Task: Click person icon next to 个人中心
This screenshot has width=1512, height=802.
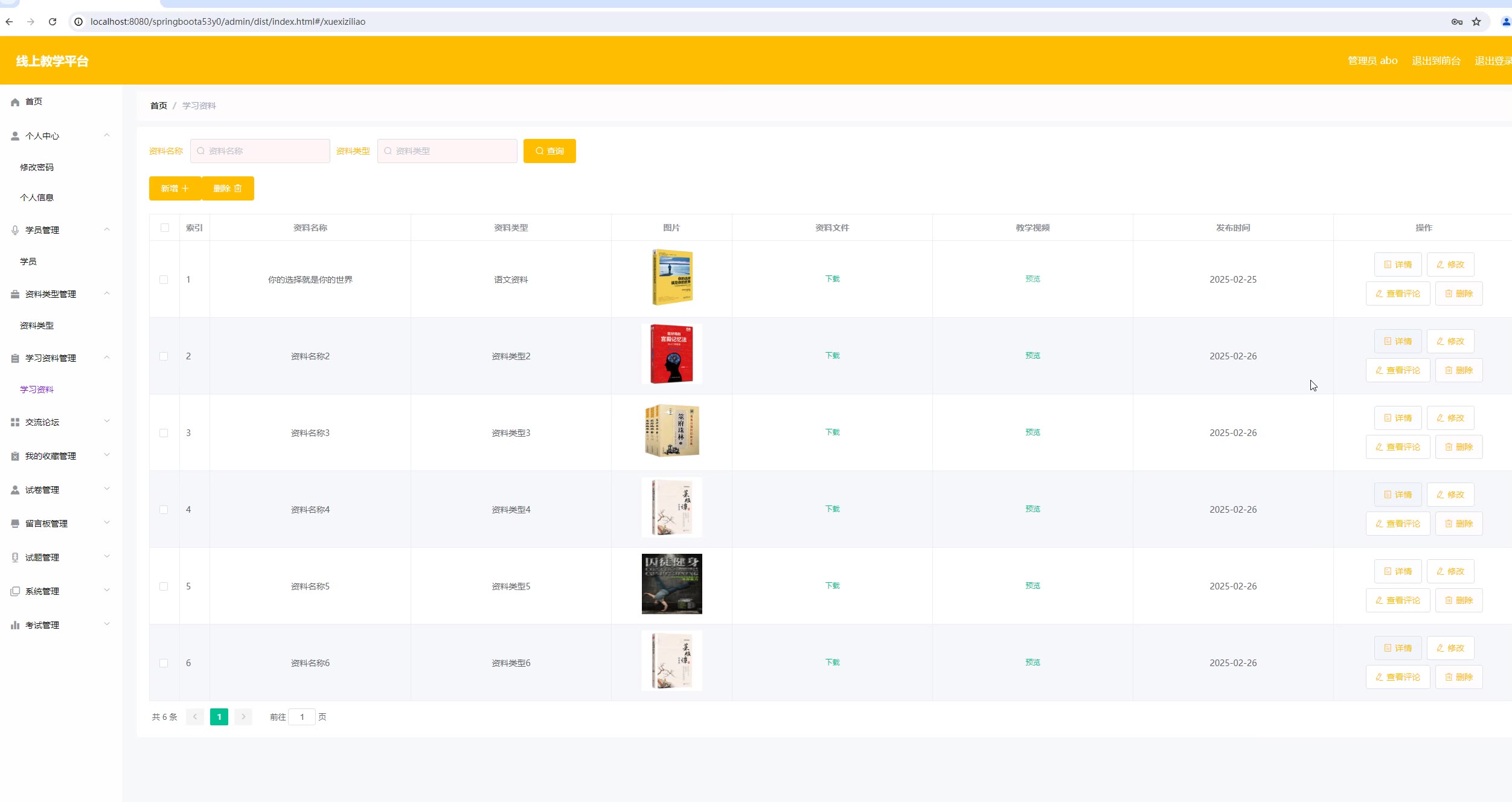Action: [x=15, y=136]
